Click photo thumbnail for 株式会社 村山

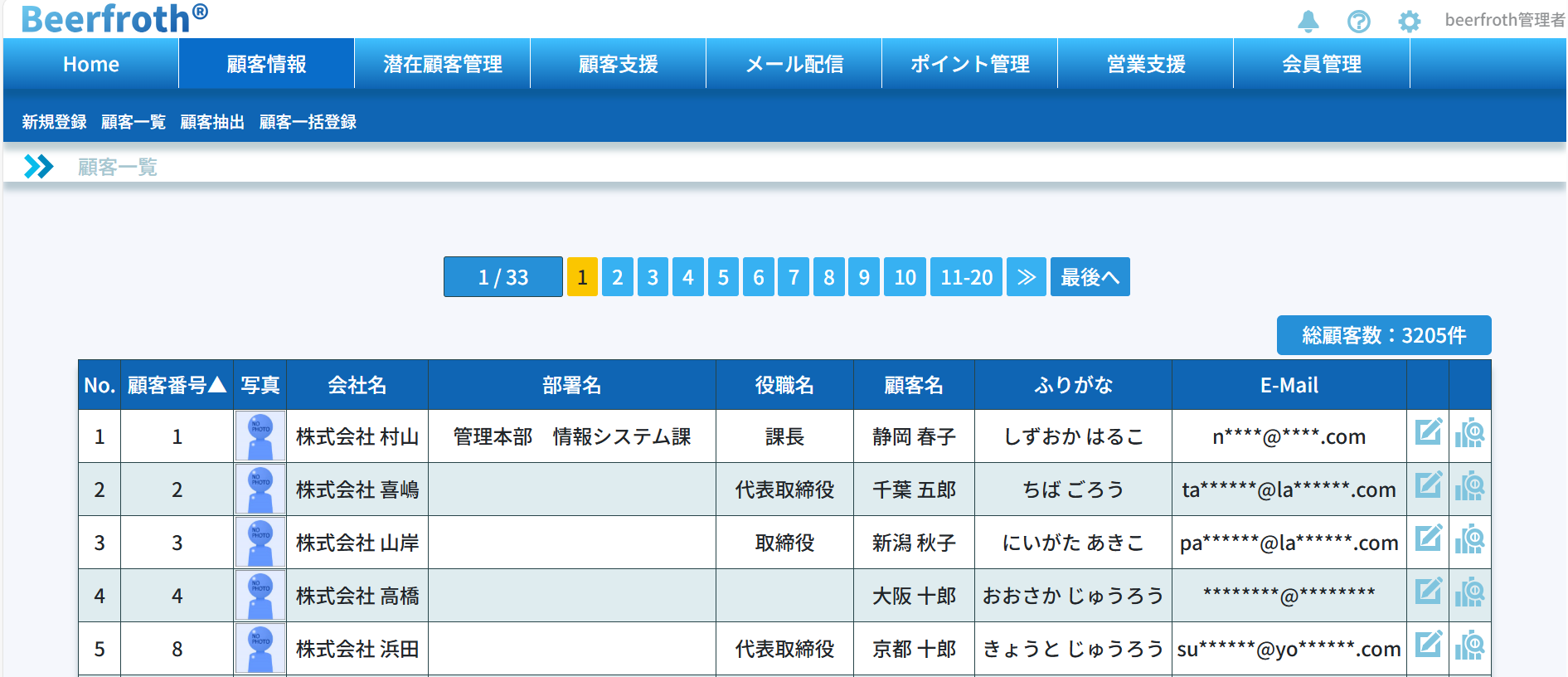(x=260, y=436)
